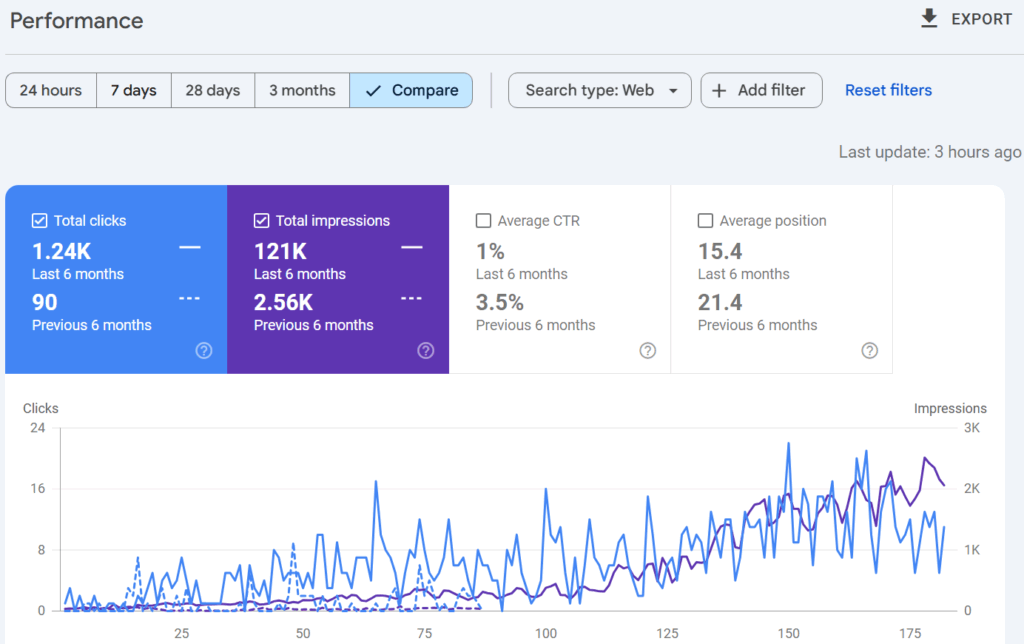Screen dimensions: 1024x644
Task: Click the Total impressions solid line legend
Action: [x=412, y=248]
